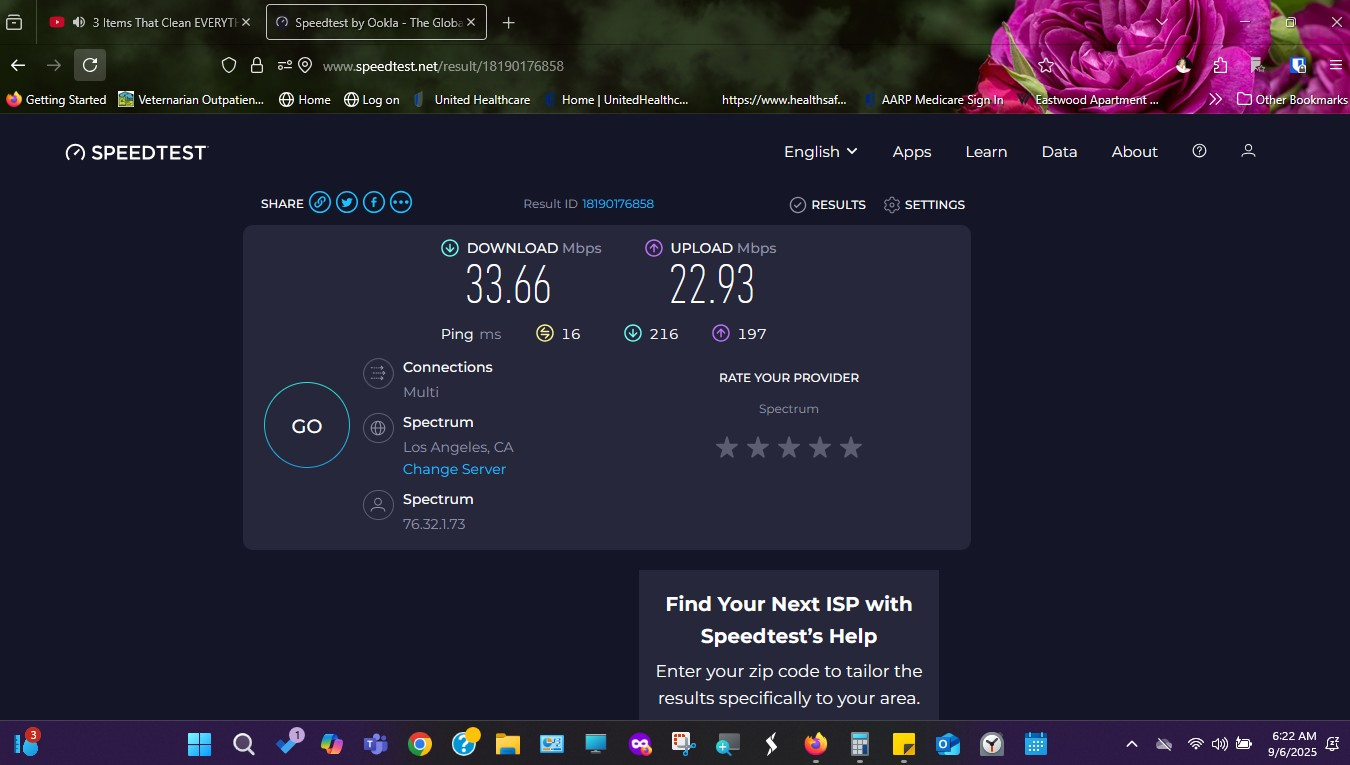Open the Eastwood Apartment bookmark
Image resolution: width=1350 pixels, height=765 pixels.
(x=1088, y=99)
